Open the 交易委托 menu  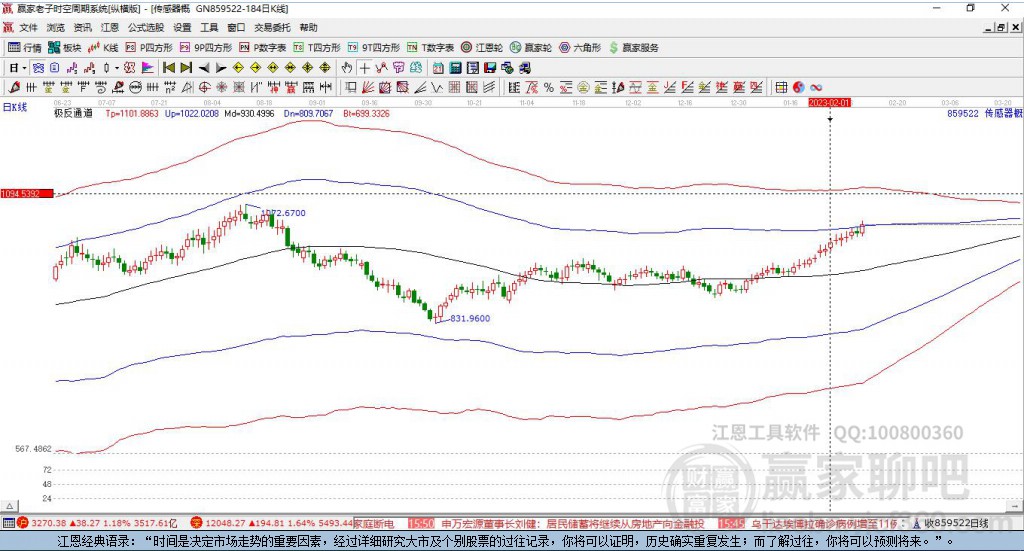[x=272, y=27]
